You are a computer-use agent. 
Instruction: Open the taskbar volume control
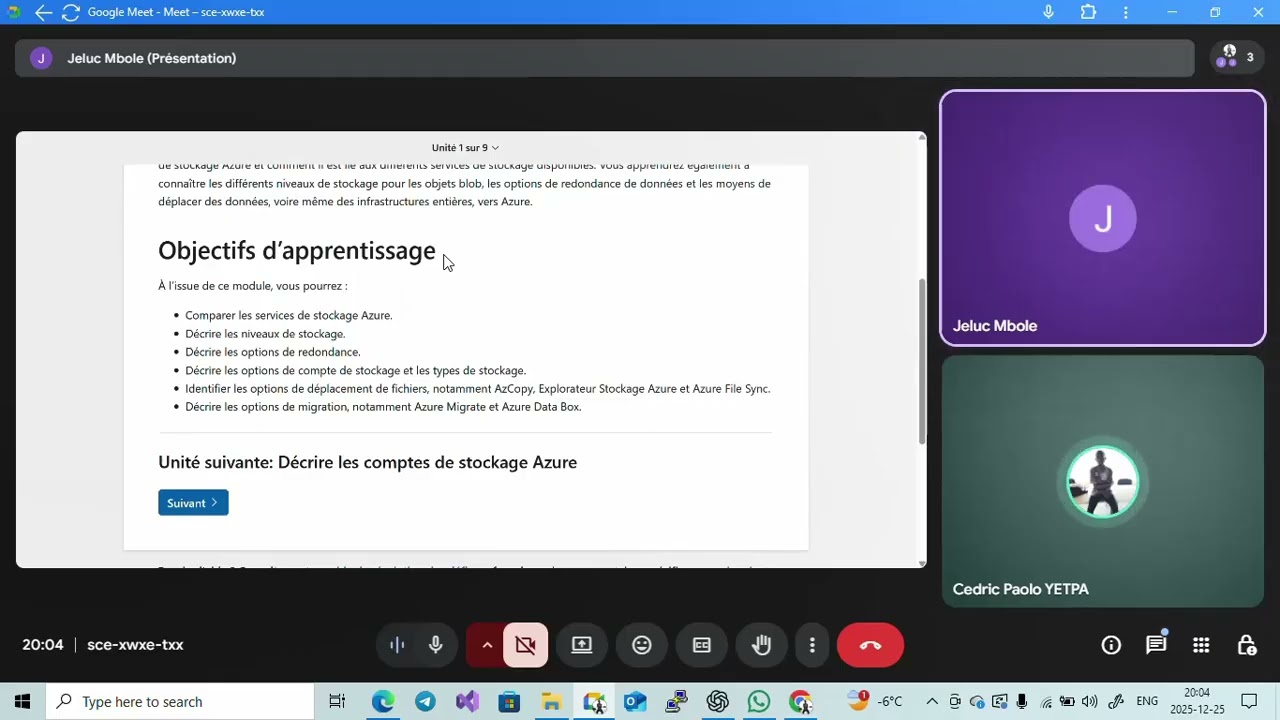pyautogui.click(x=1089, y=701)
